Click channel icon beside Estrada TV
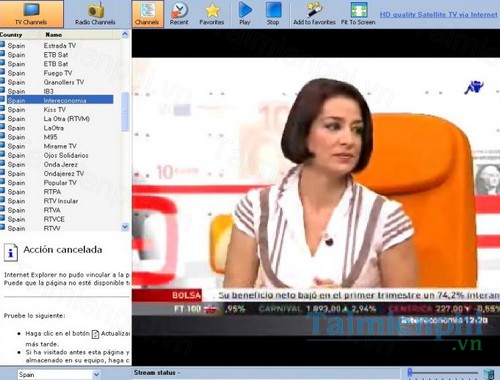This screenshot has width=500, height=380. click(2, 45)
